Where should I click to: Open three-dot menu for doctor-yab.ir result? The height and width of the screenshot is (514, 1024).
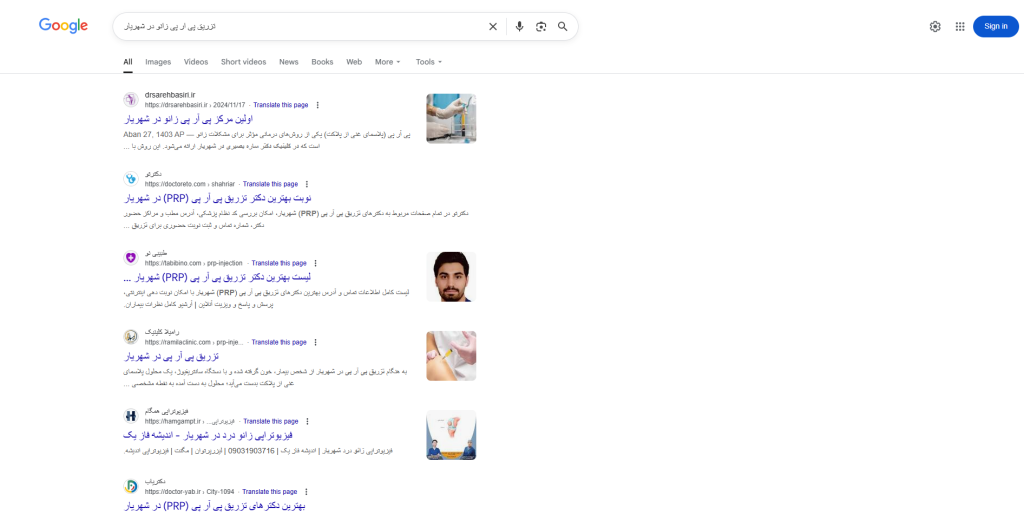click(306, 492)
